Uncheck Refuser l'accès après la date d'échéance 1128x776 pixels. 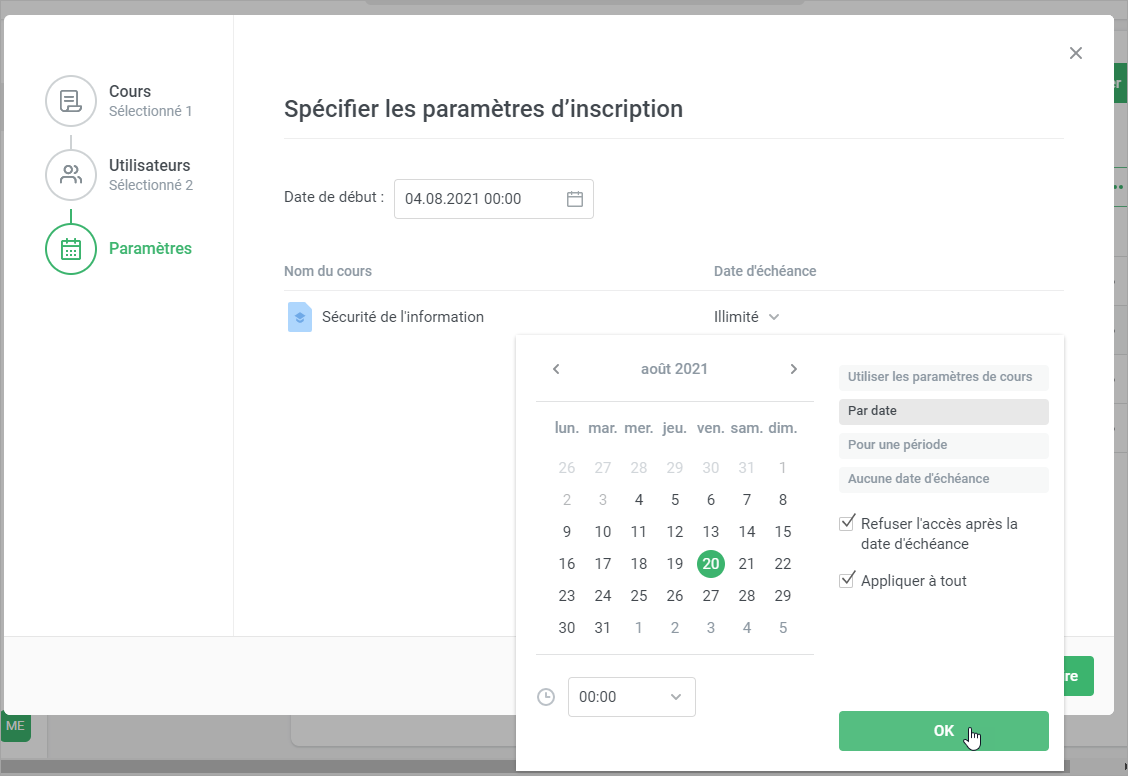click(848, 523)
